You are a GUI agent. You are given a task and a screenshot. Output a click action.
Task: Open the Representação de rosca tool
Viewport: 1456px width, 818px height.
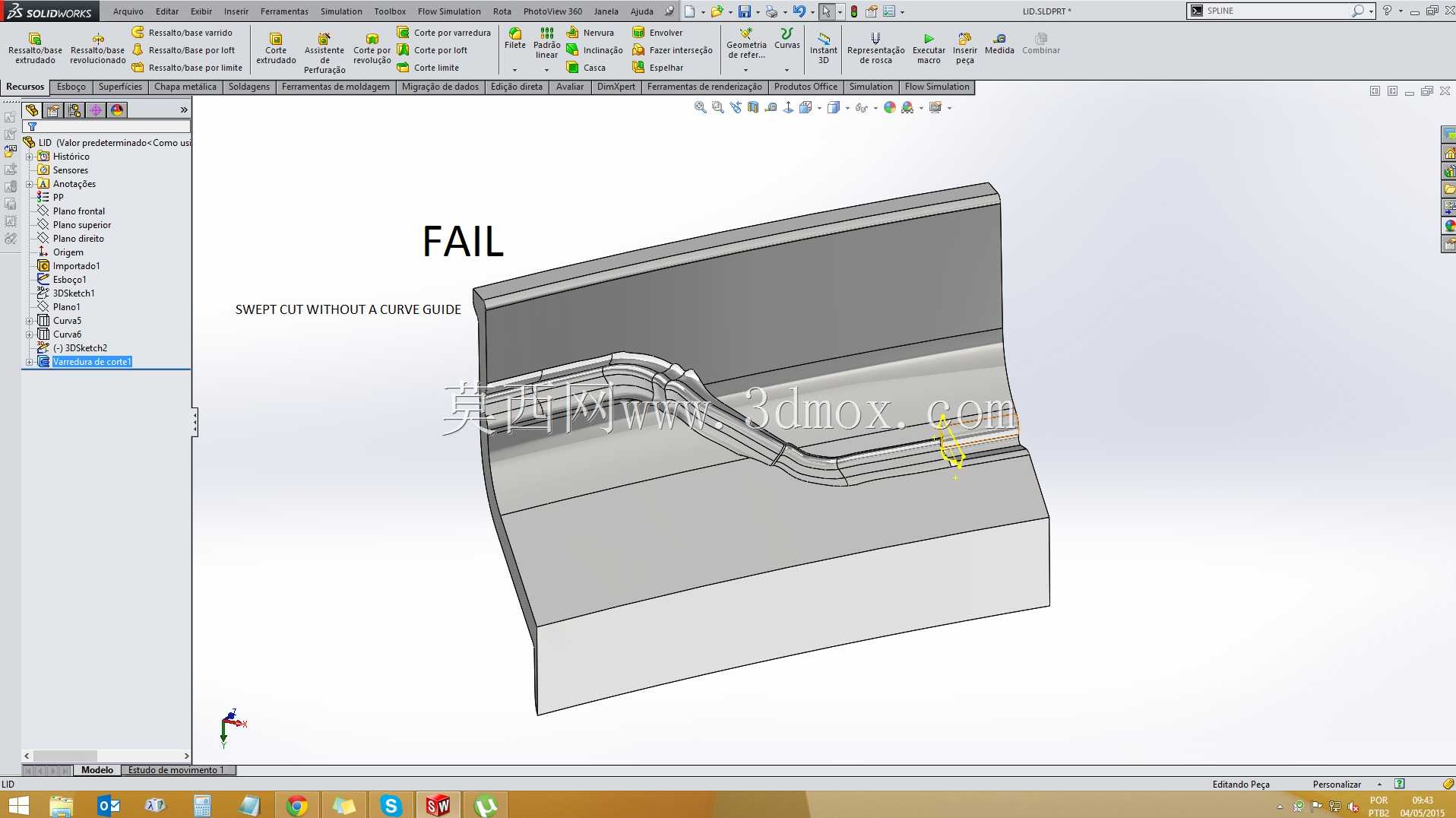pyautogui.click(x=875, y=48)
